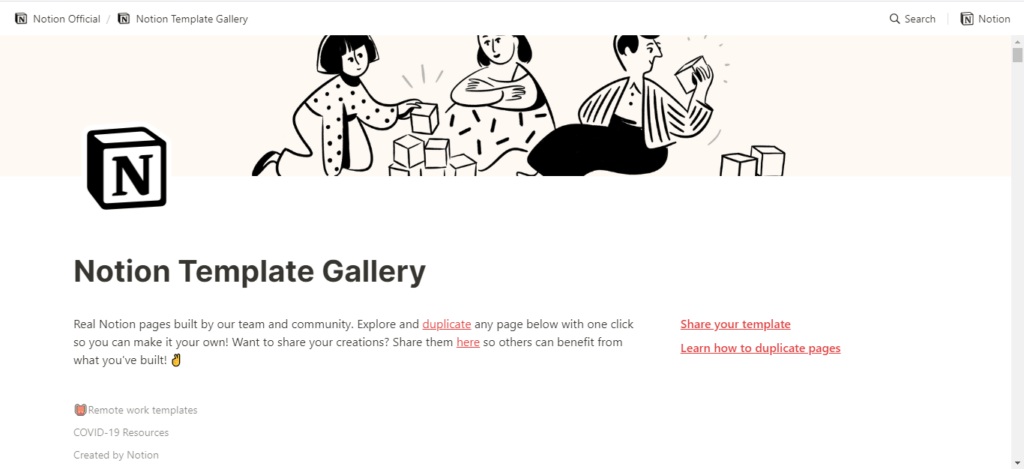Go to COVID-19 Resources section
The height and width of the screenshot is (469, 1024).
[x=121, y=433]
